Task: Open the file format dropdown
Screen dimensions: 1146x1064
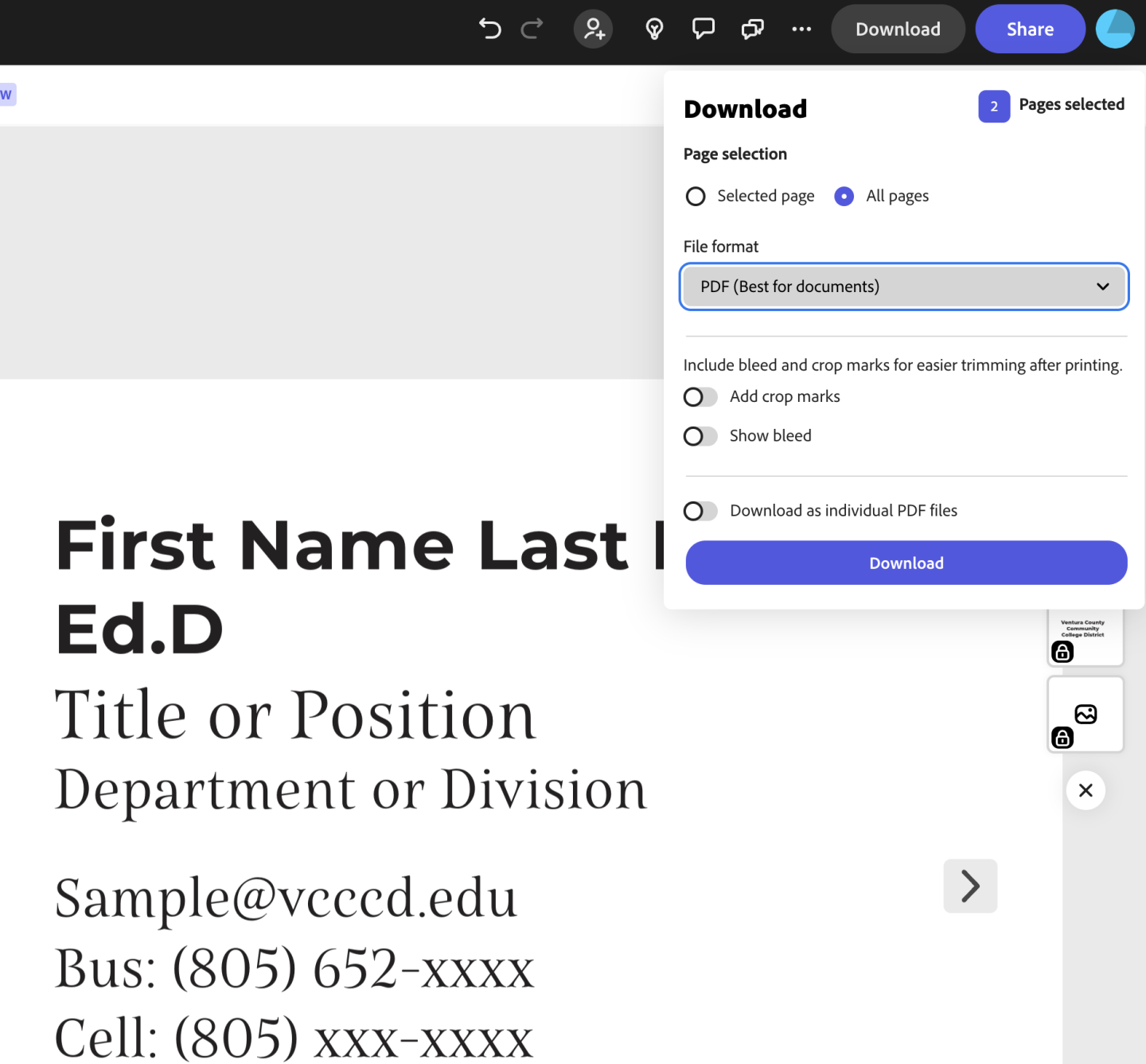Action: [x=904, y=286]
